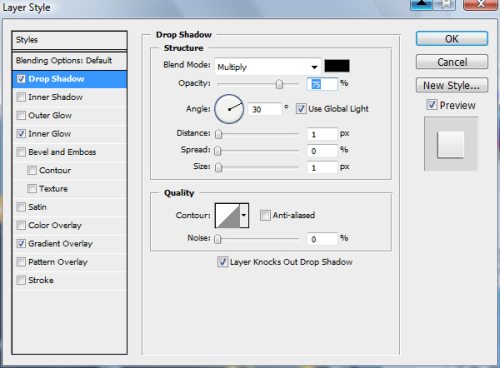Click the New Style button

452,85
